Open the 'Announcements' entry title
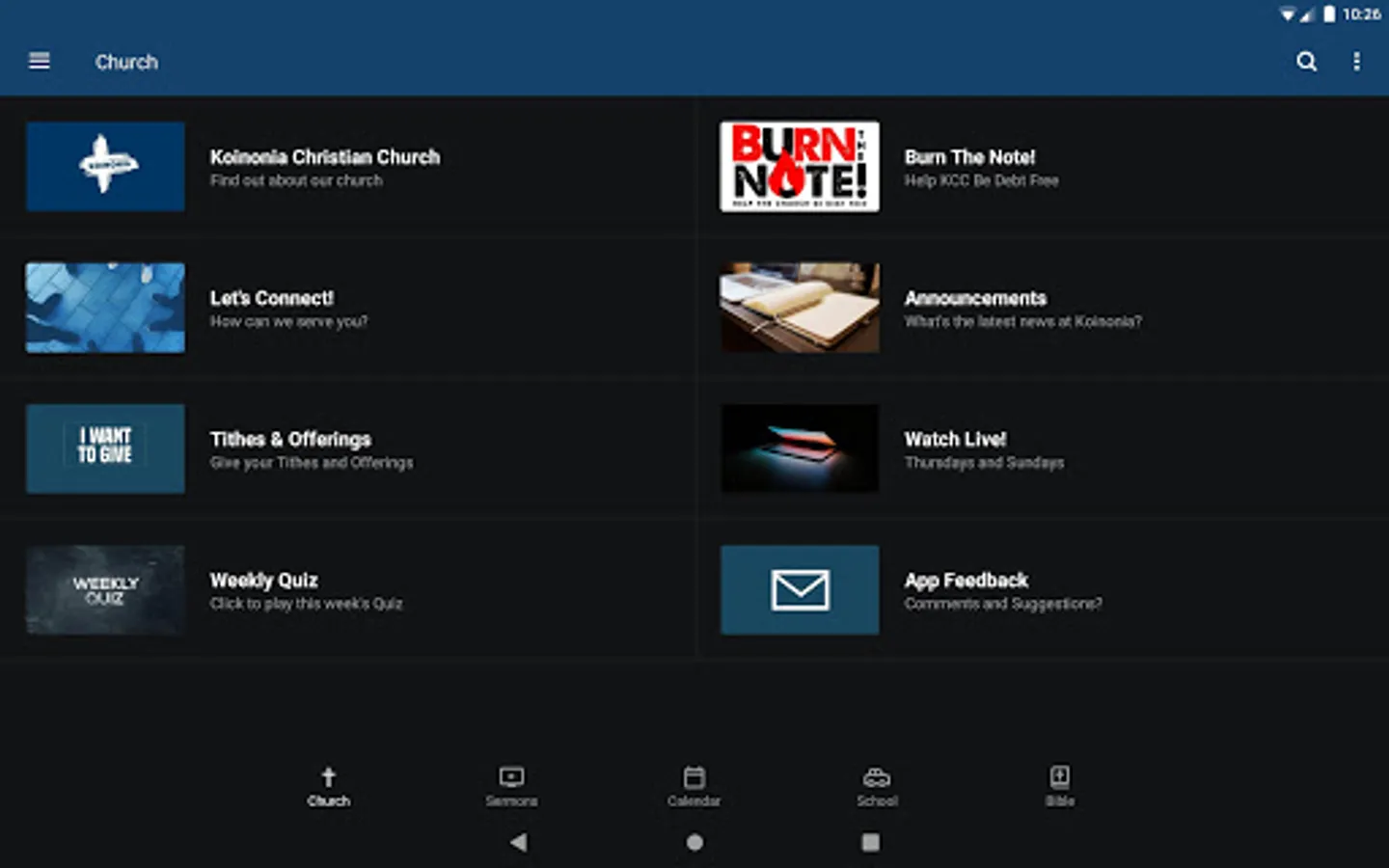The height and width of the screenshot is (868, 1389). click(x=975, y=298)
